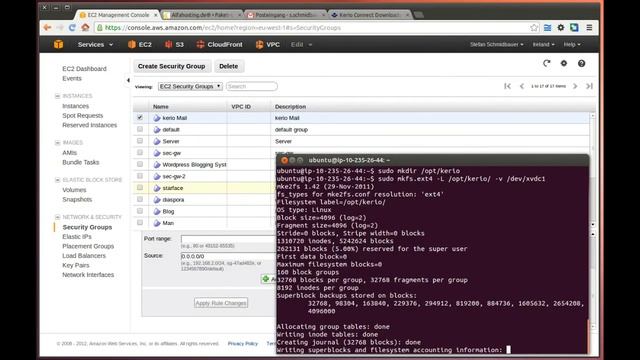Click the security group Search field
This screenshot has width=640, height=360.
pyautogui.click(x=252, y=86)
